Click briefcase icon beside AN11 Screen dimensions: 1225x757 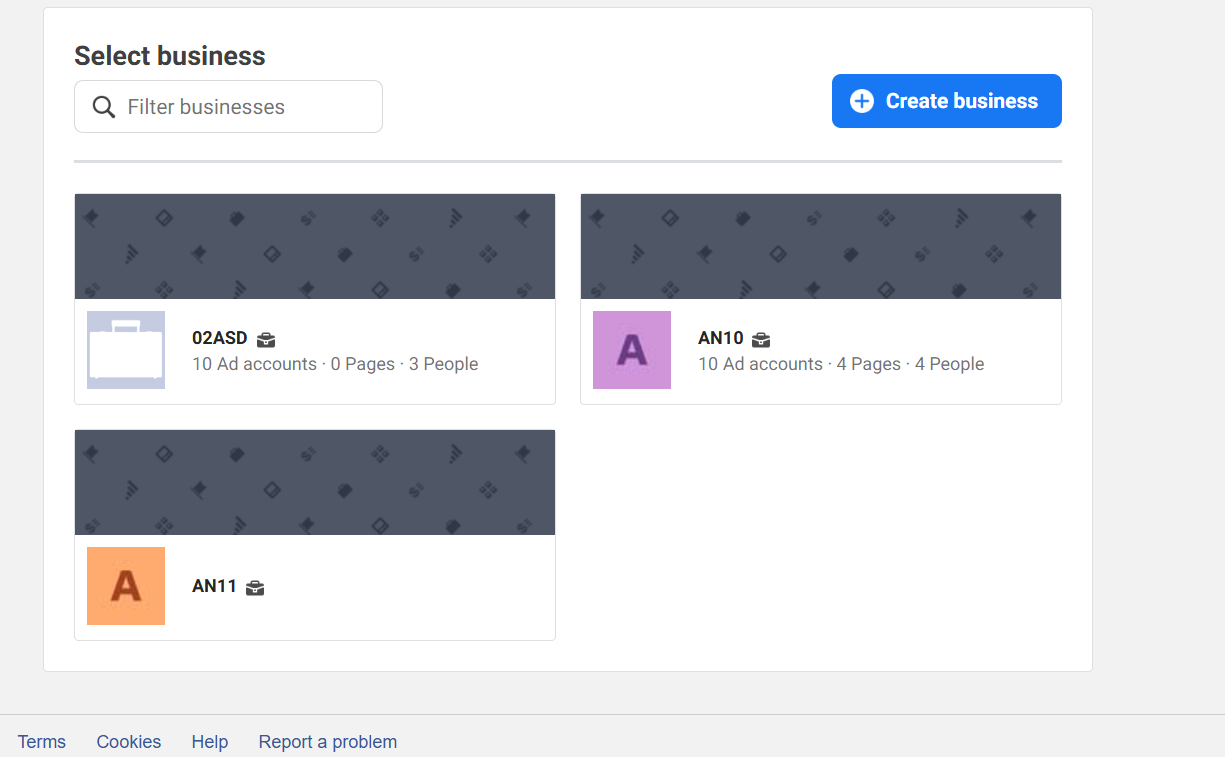click(255, 587)
